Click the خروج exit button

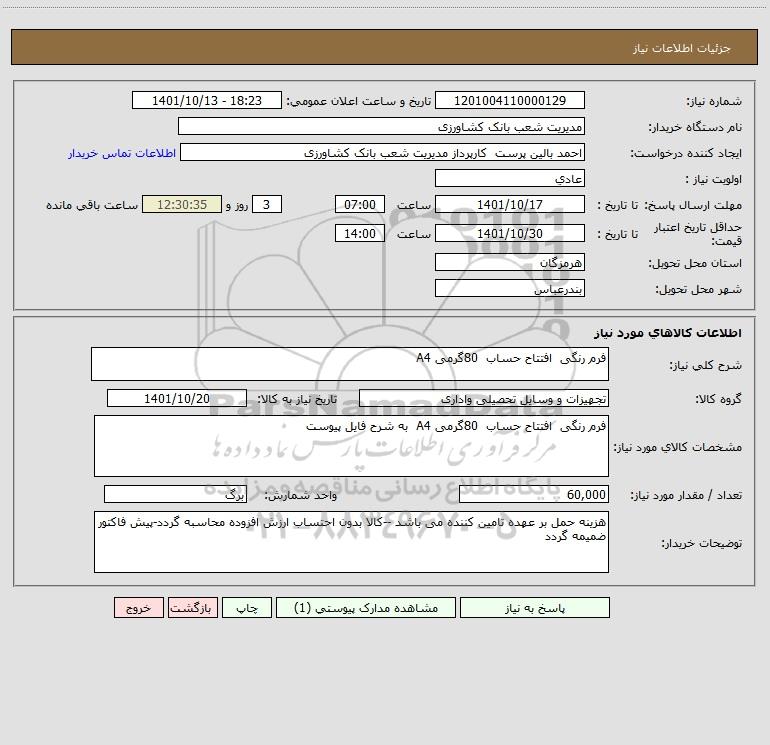click(x=138, y=607)
